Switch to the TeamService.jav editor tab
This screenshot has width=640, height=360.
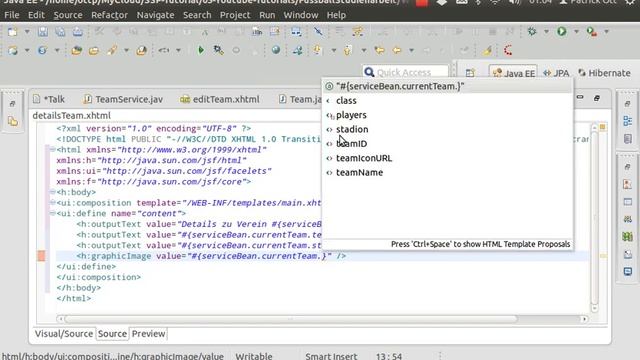point(123,99)
